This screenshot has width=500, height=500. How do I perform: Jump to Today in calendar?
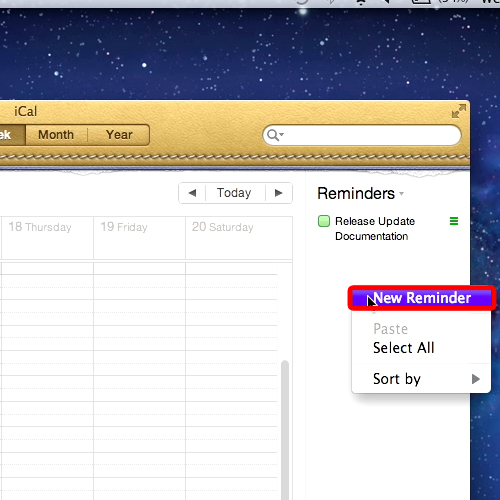234,193
